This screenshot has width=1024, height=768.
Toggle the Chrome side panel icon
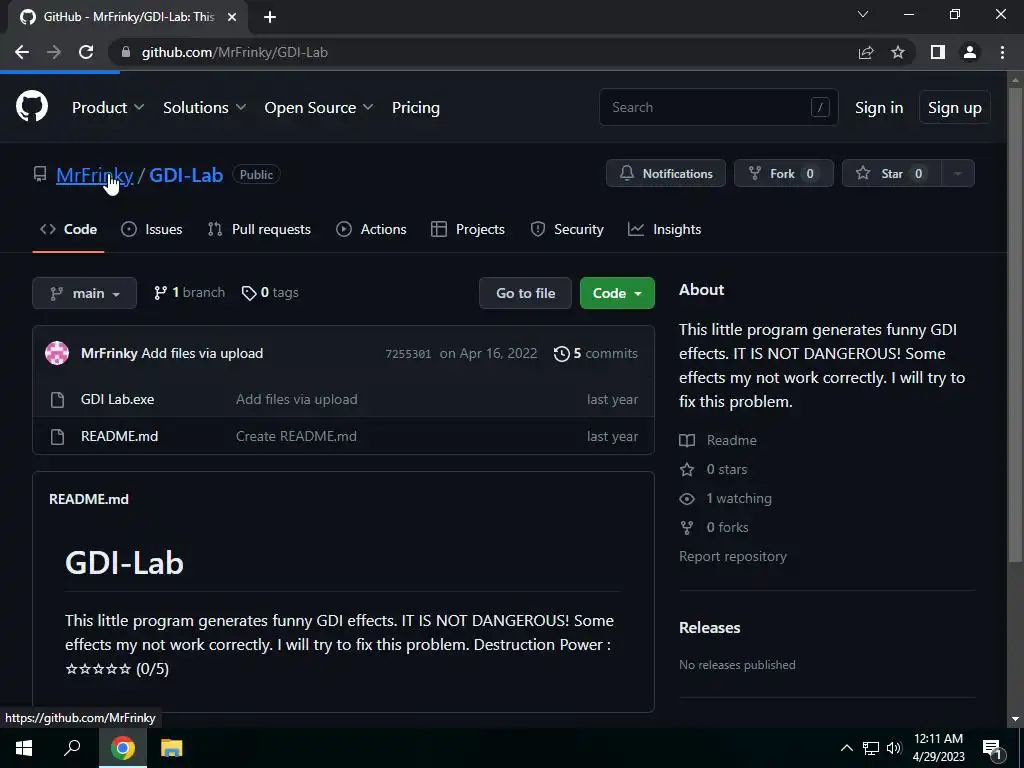coord(938,52)
